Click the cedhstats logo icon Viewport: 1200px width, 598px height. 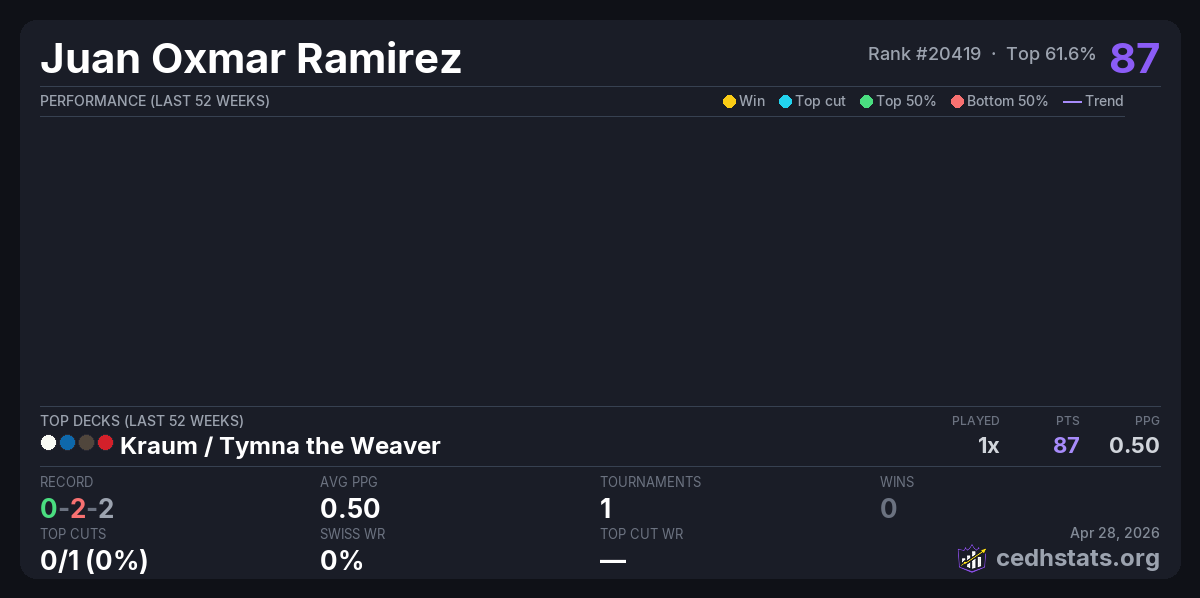[972, 558]
